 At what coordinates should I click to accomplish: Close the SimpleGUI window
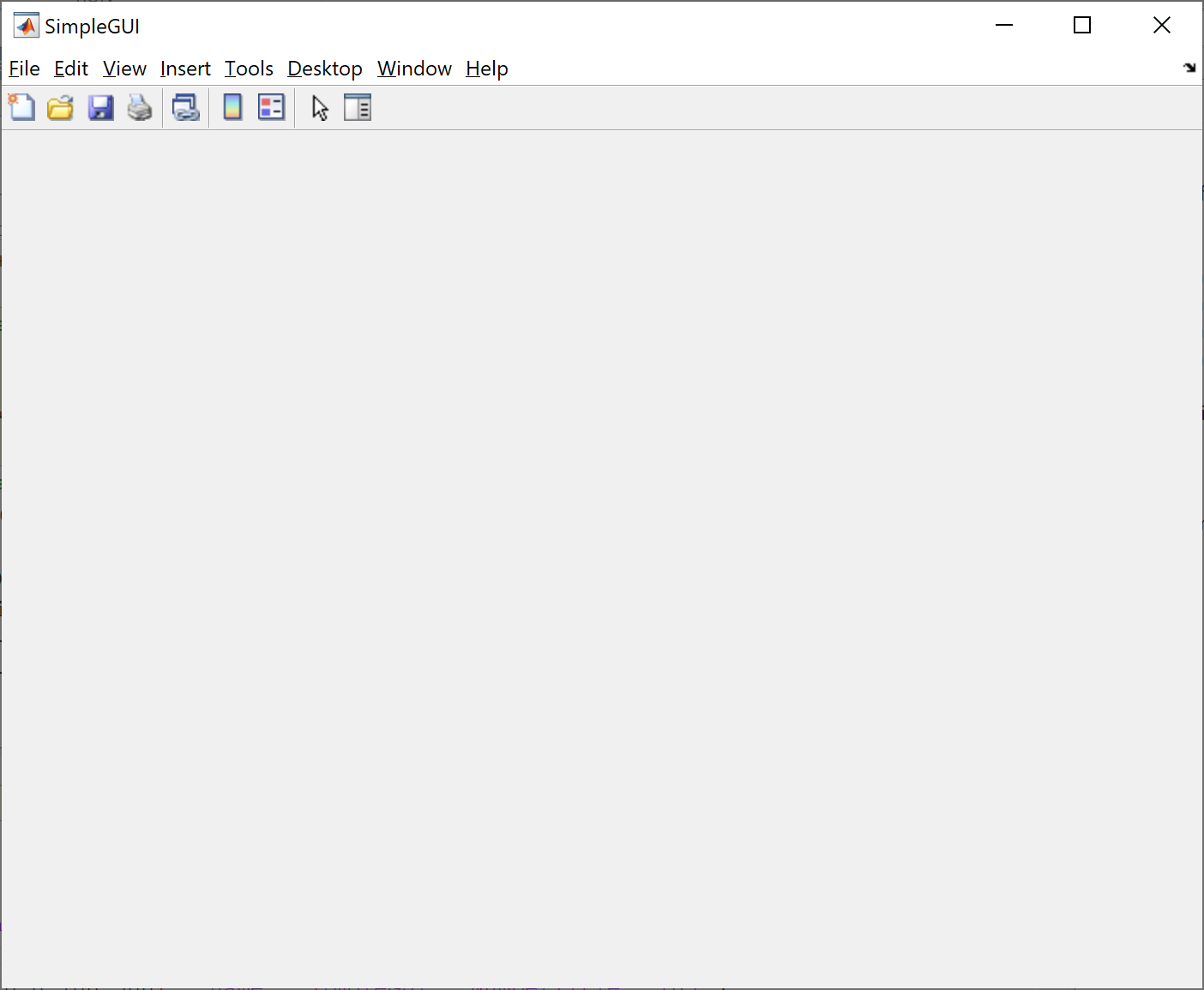point(1162,26)
